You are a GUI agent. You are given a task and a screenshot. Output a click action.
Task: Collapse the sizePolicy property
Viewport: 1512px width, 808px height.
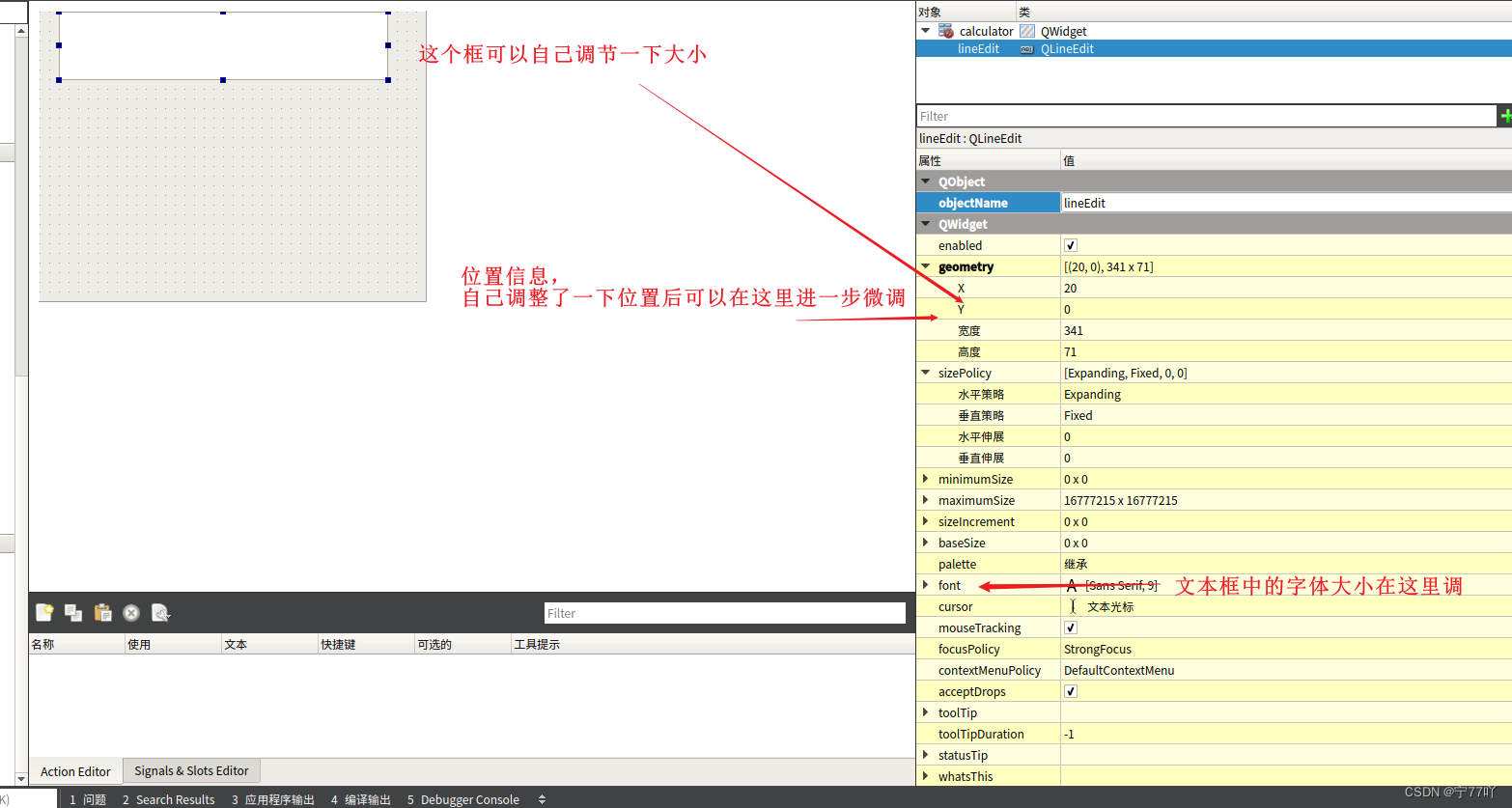[x=926, y=373]
